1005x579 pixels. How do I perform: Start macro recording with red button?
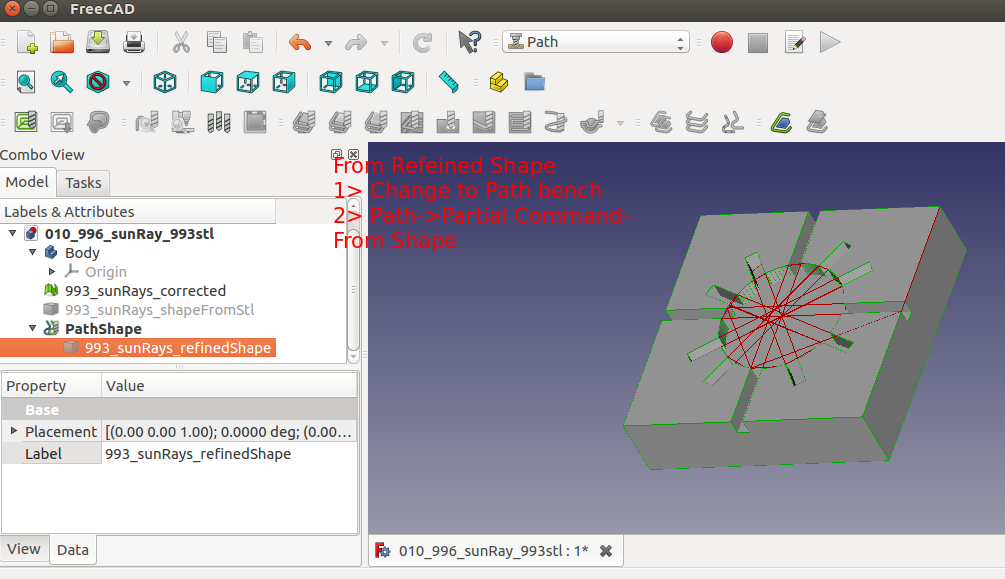coord(722,42)
